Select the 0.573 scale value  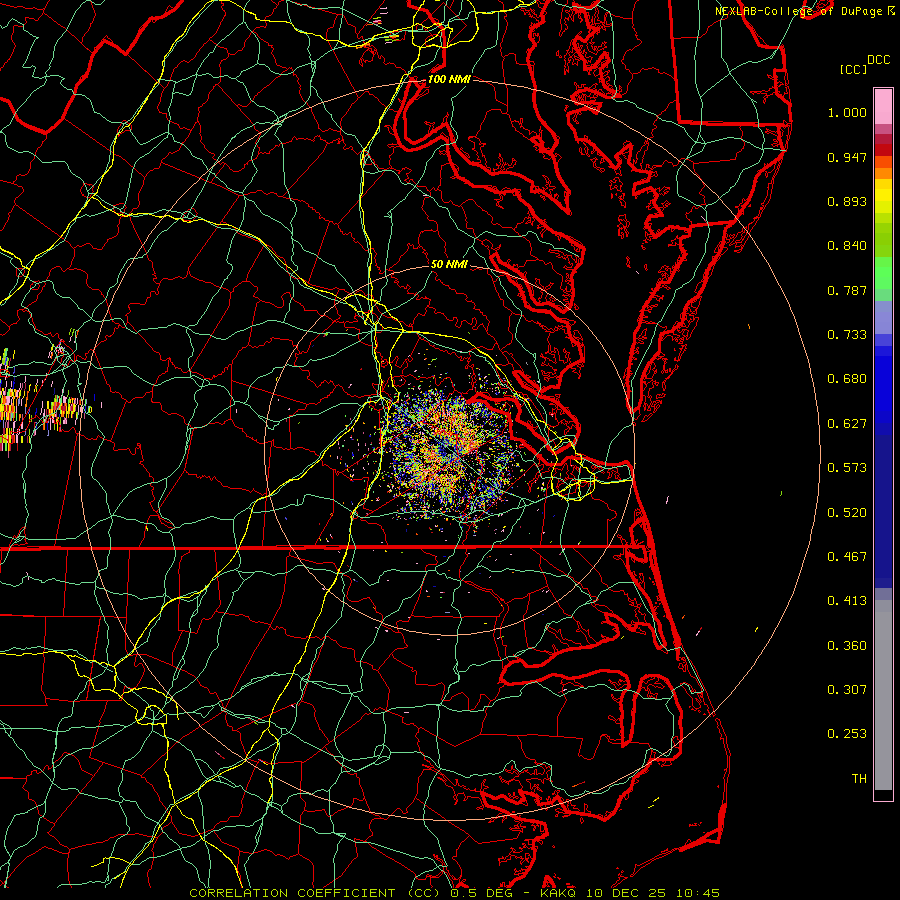pyautogui.click(x=847, y=468)
